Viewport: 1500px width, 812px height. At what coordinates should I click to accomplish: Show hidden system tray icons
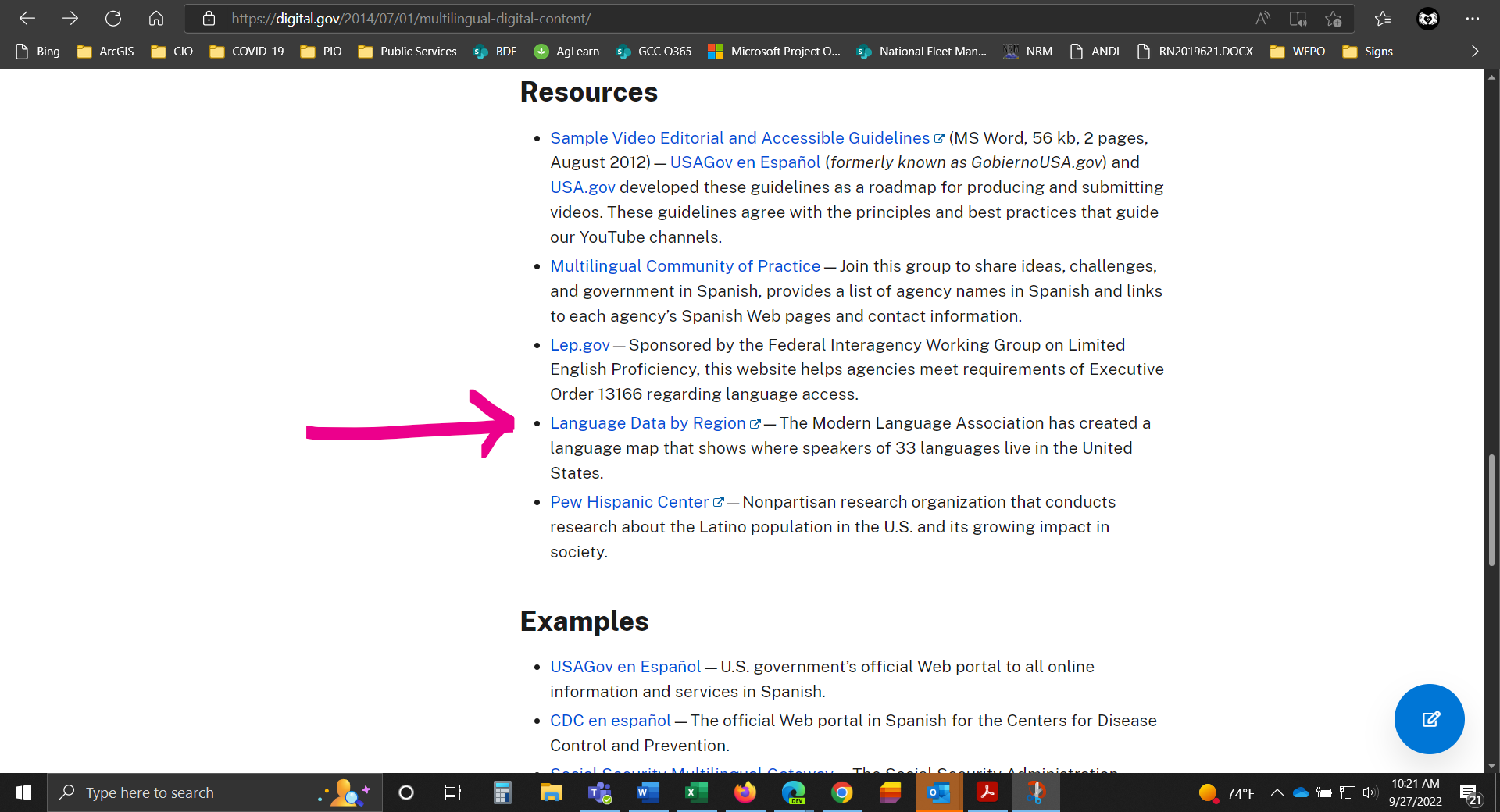point(1277,792)
